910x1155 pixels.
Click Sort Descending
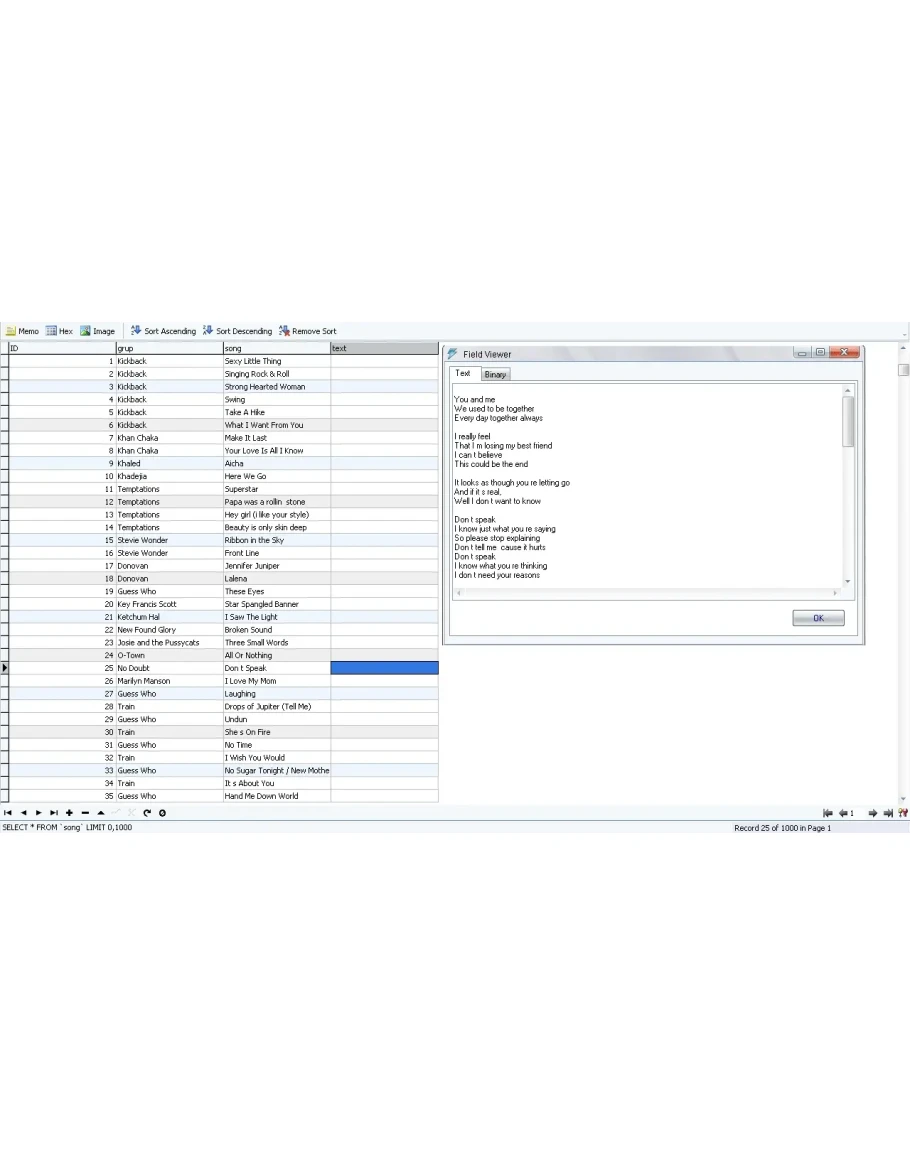[x=237, y=331]
